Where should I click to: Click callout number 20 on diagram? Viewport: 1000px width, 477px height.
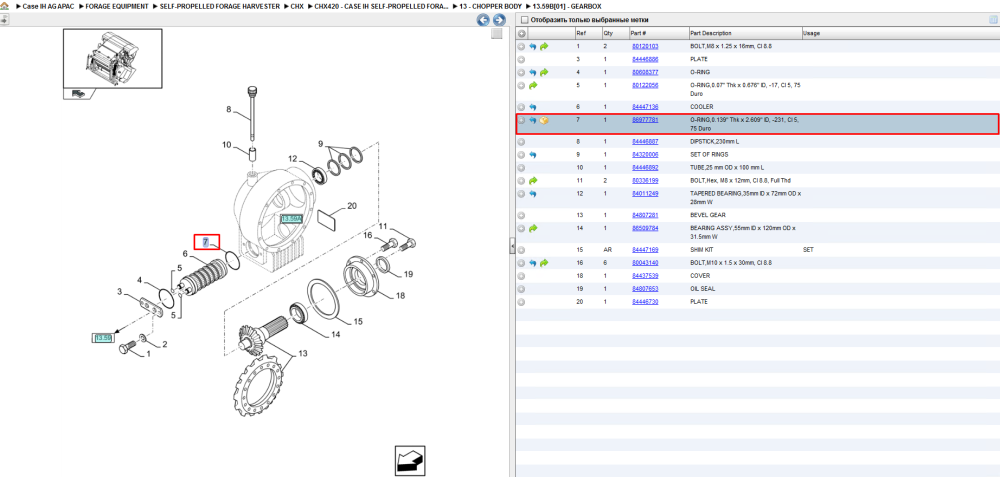pyautogui.click(x=352, y=206)
